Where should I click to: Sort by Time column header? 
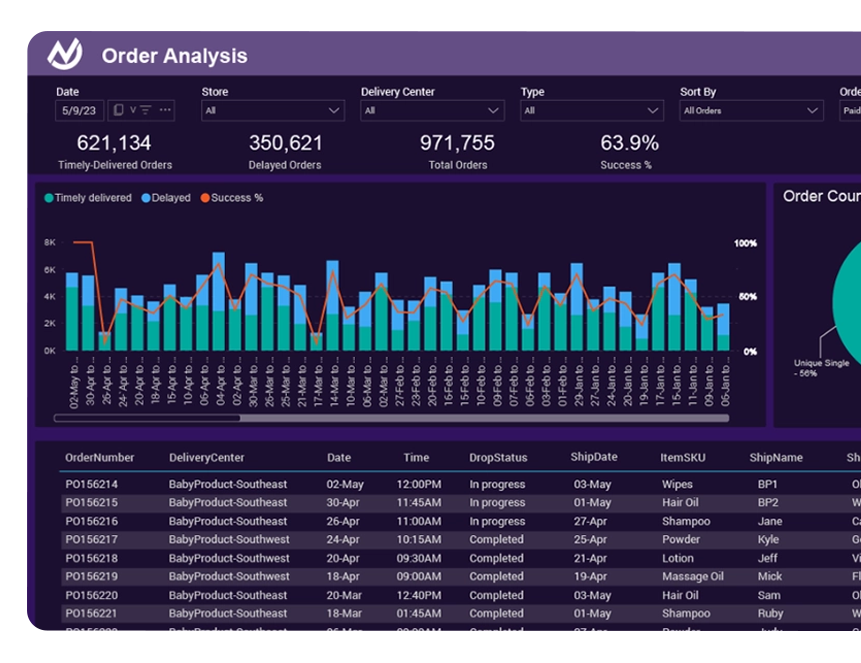(x=416, y=458)
